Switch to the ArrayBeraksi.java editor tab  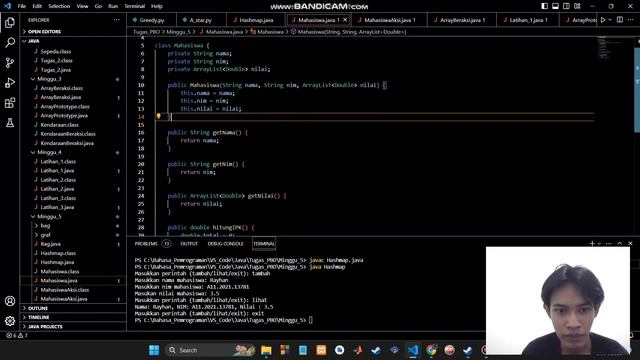(x=462, y=20)
